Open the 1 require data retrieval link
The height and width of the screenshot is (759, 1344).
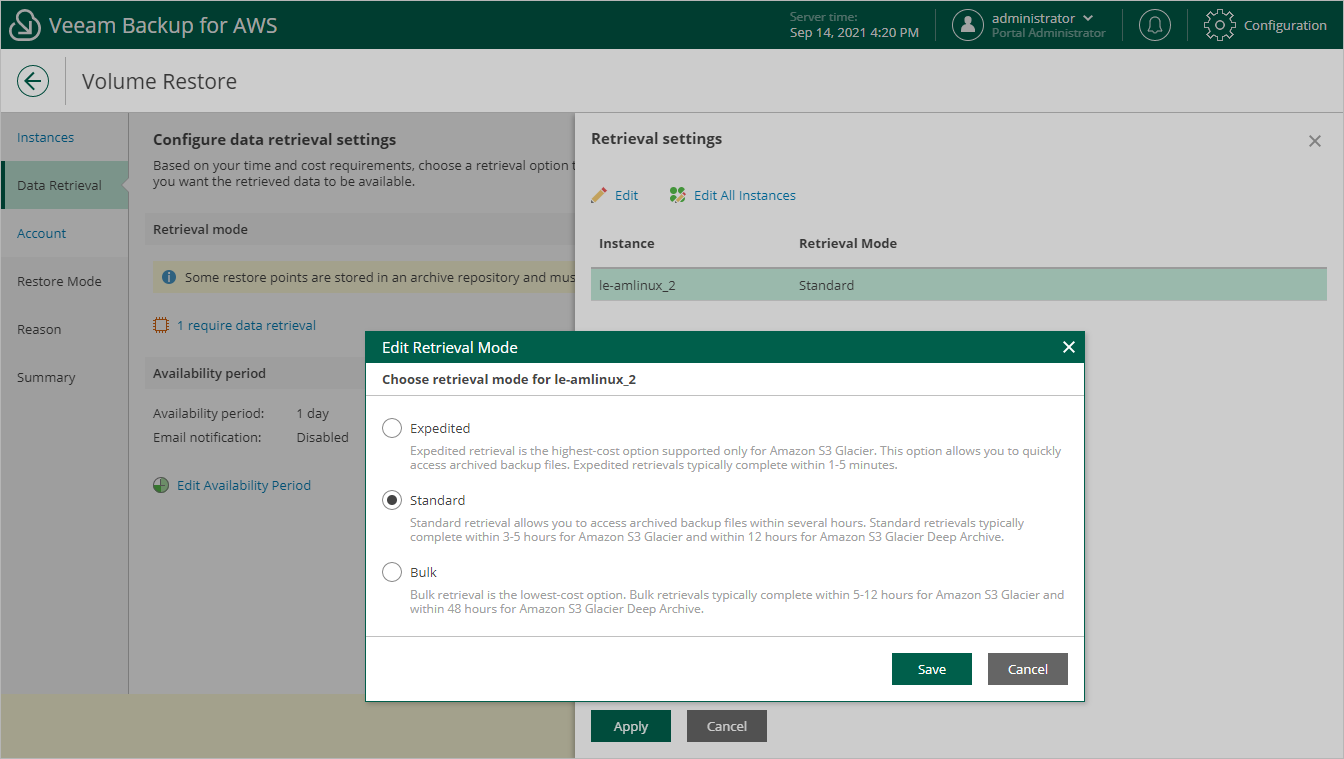(246, 325)
